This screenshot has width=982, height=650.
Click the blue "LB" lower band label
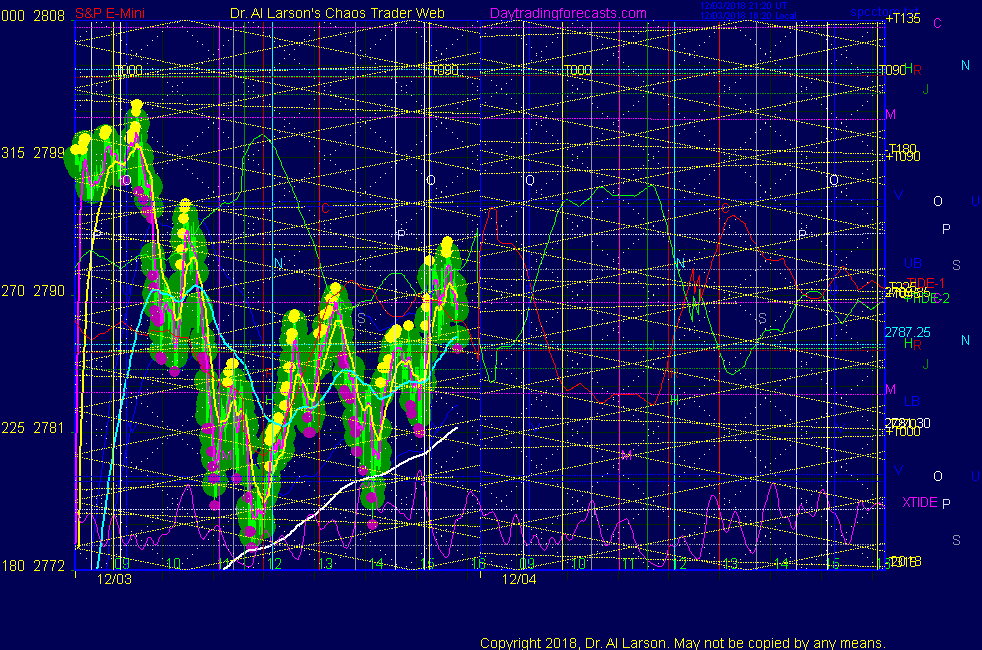[911, 401]
